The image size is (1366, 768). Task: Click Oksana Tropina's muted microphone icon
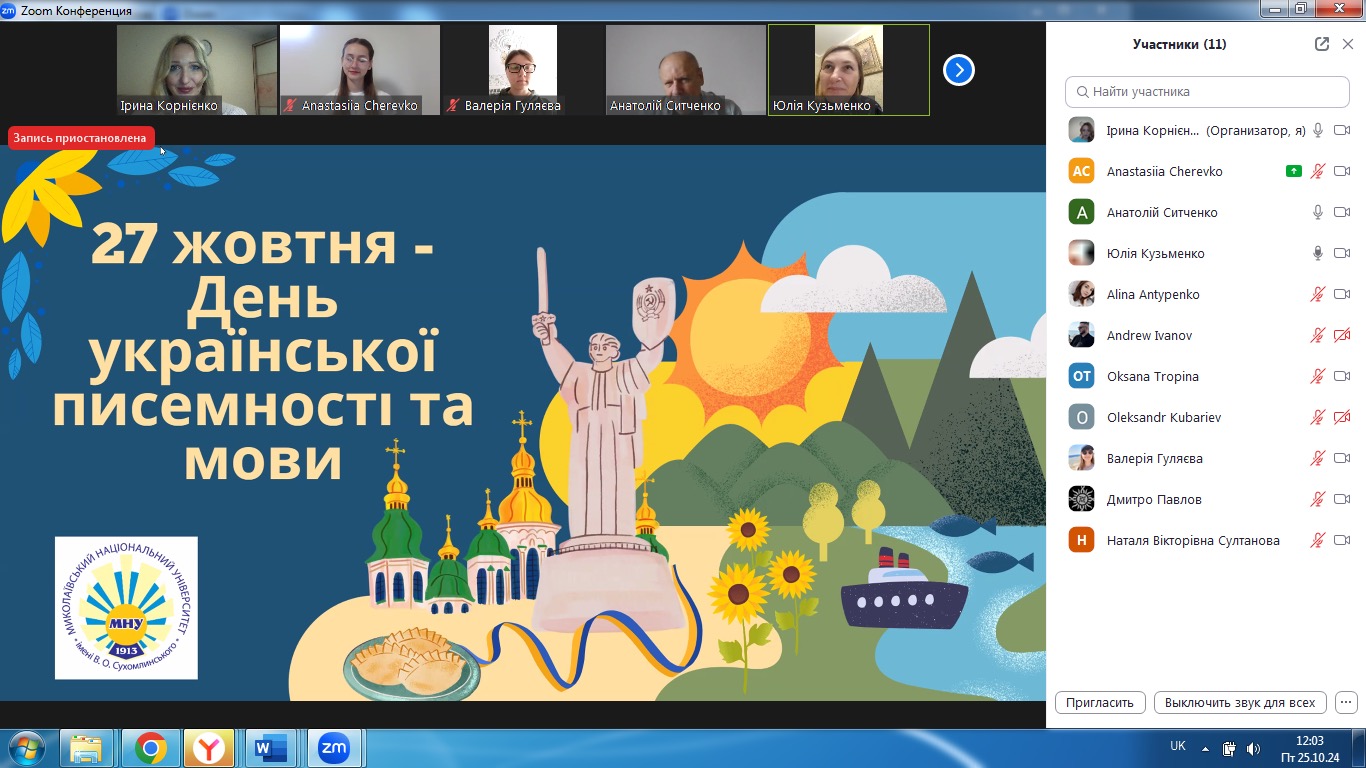[1318, 376]
